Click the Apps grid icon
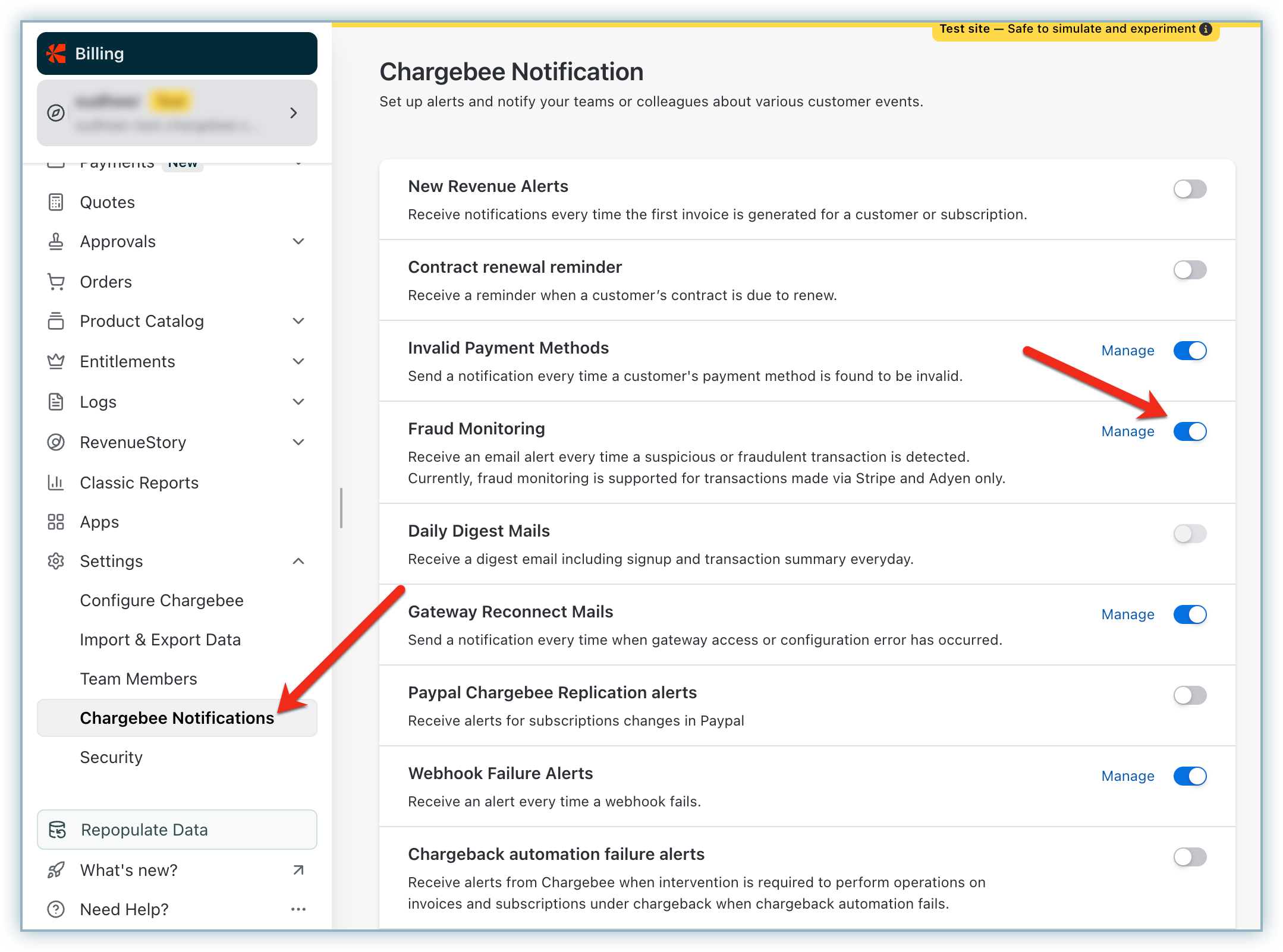 [56, 522]
